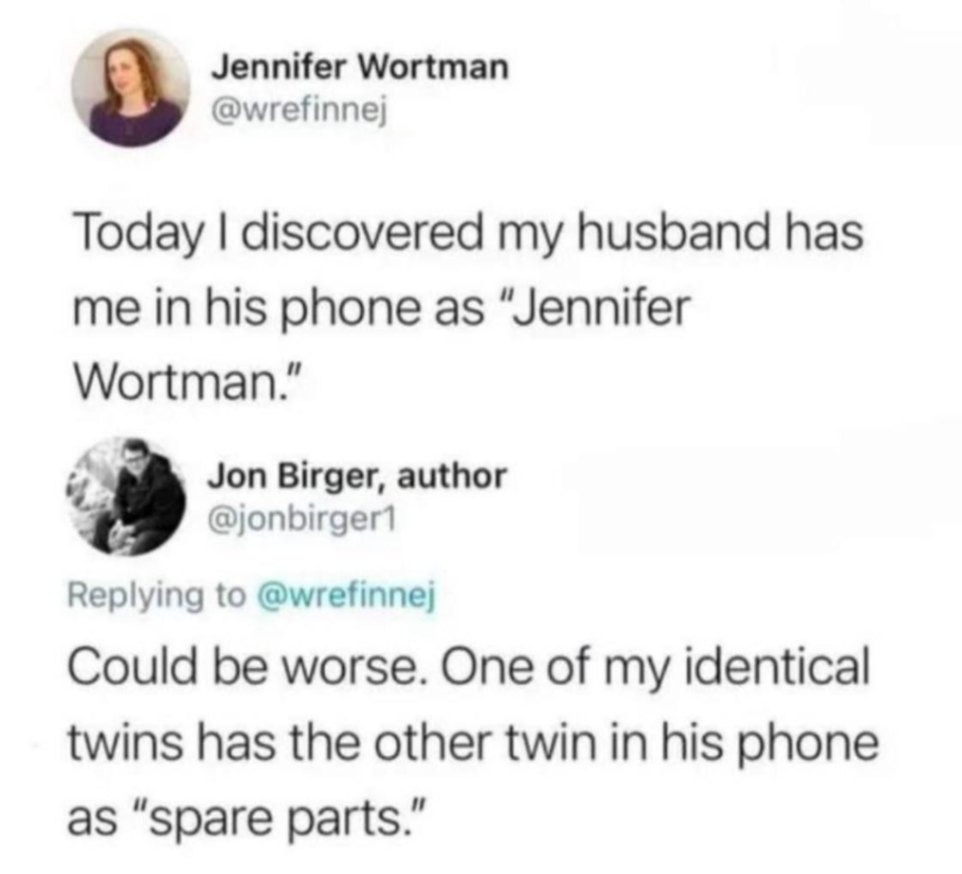Click the quoted word "Wortman." in tweet
The width and height of the screenshot is (962, 874).
[x=188, y=383]
